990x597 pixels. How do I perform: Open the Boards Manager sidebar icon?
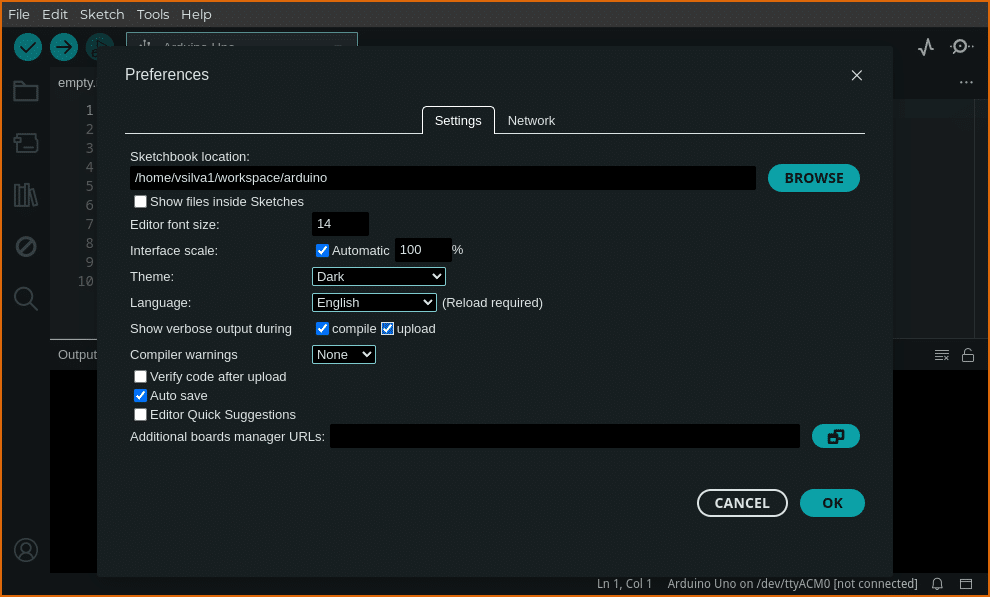point(26,143)
